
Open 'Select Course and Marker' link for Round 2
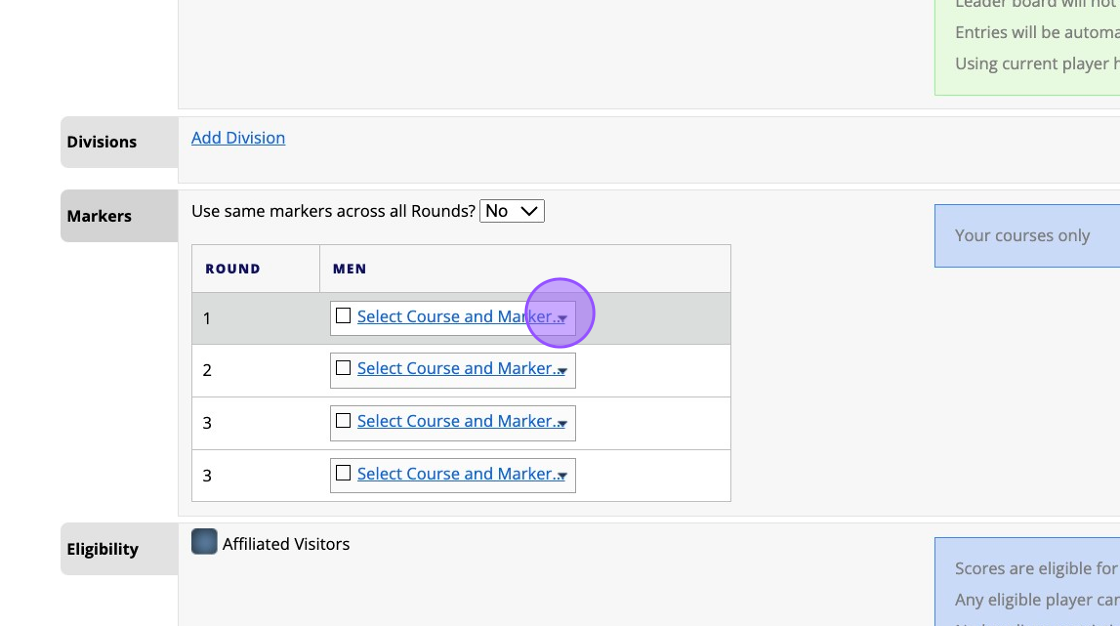456,368
